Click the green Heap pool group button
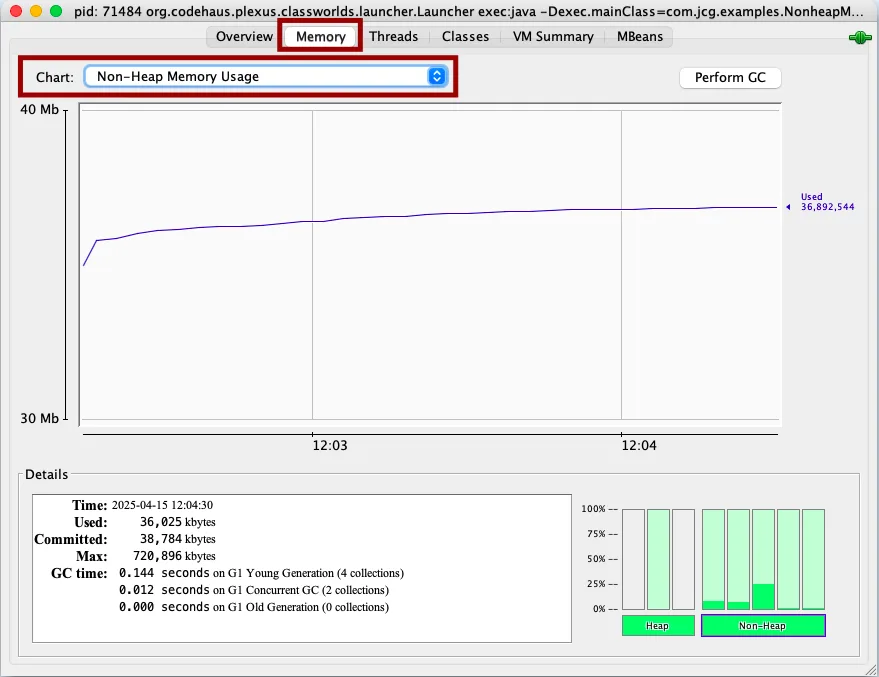This screenshot has height=677, width=879. [x=658, y=625]
